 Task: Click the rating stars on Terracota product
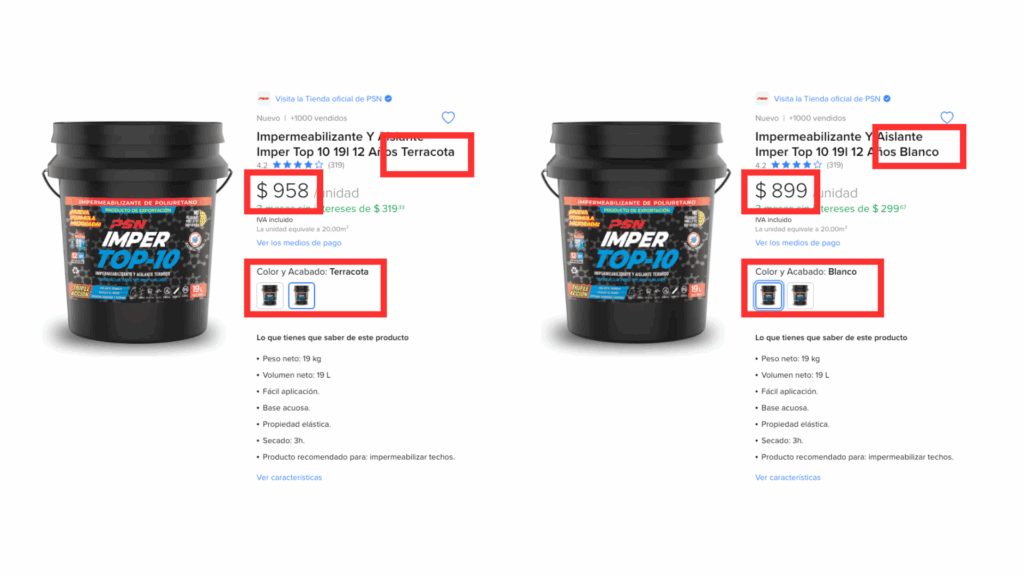point(298,165)
